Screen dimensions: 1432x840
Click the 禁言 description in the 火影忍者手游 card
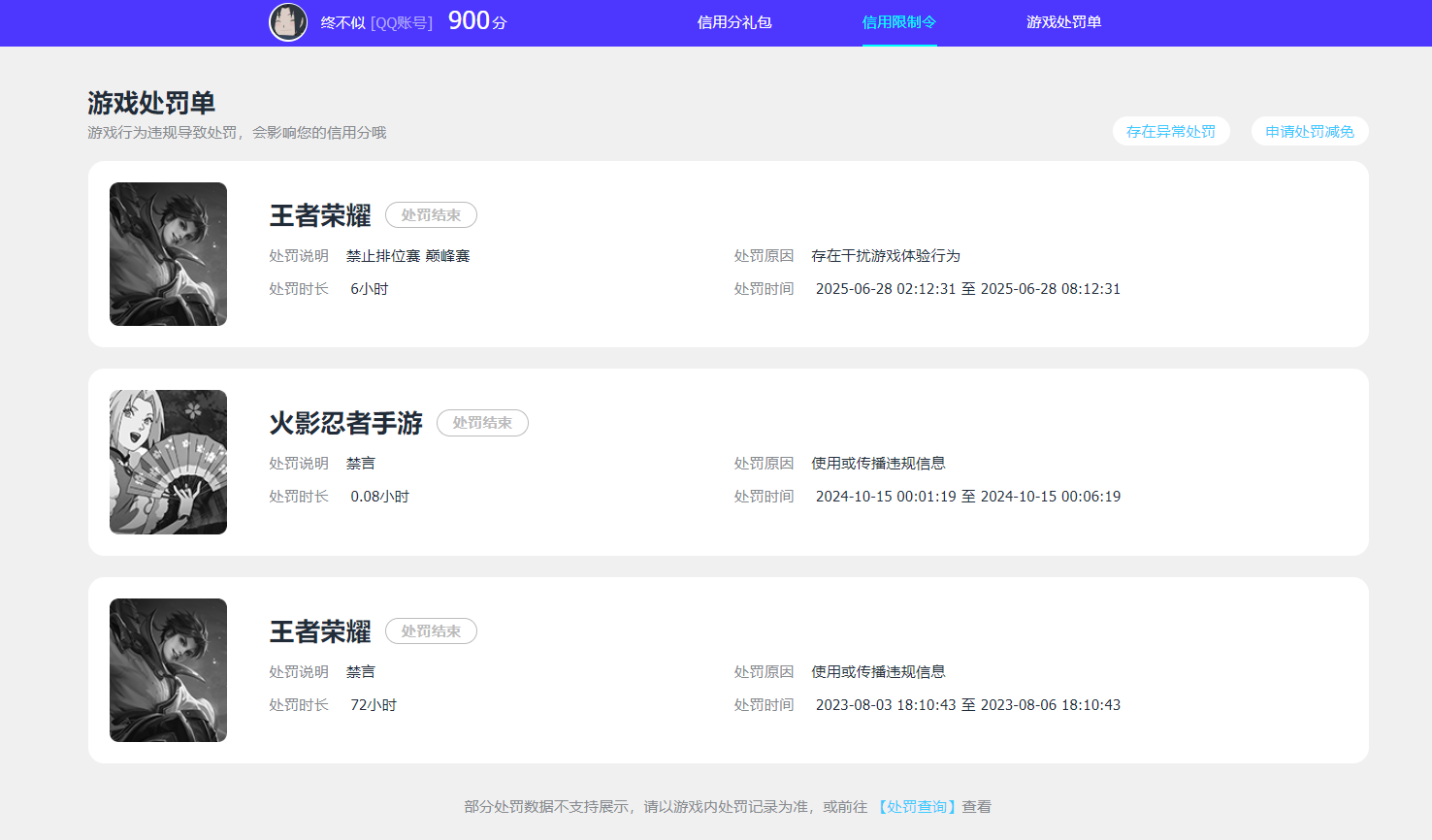[x=361, y=463]
